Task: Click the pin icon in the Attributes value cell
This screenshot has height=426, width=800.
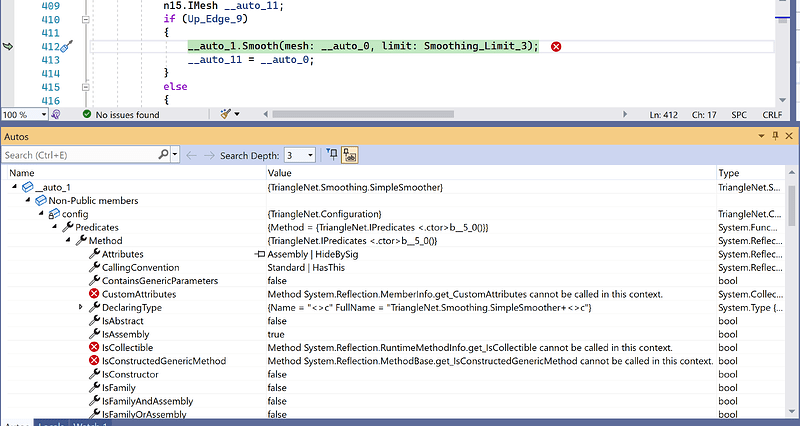Action: (260, 254)
